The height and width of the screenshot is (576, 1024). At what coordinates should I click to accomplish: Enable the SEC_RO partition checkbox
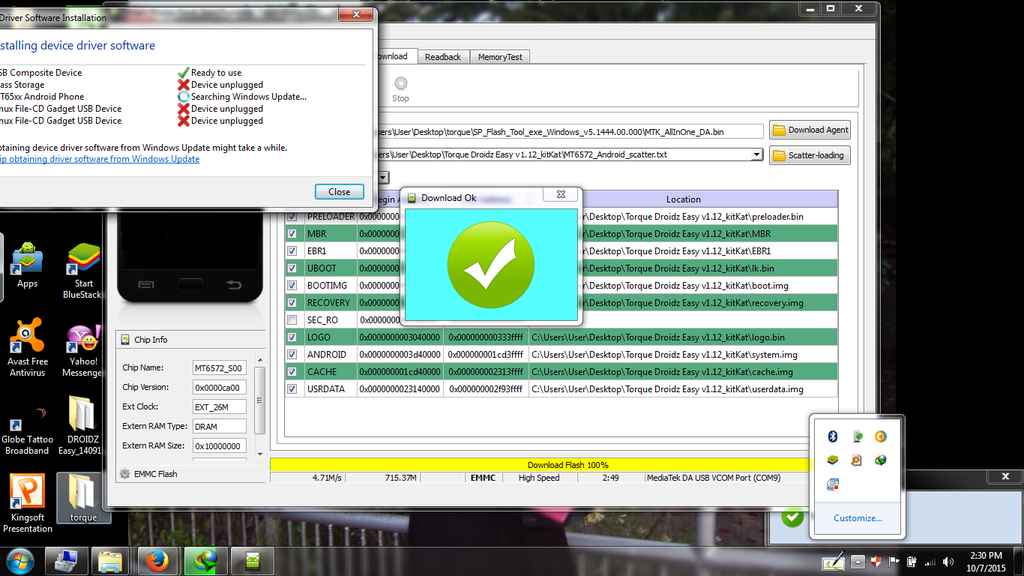[x=292, y=320]
